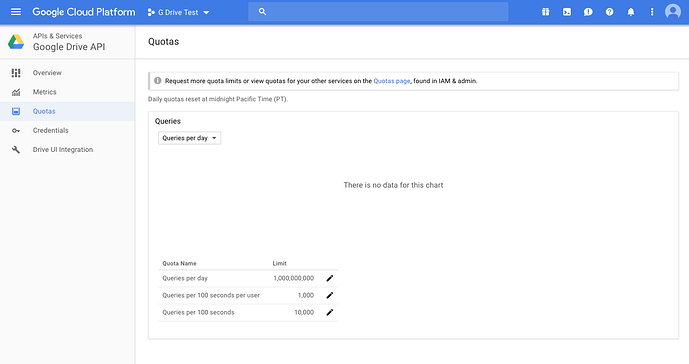Viewport: 689px width, 364px height.
Task: Click the search icon in the top bar
Action: [262, 12]
